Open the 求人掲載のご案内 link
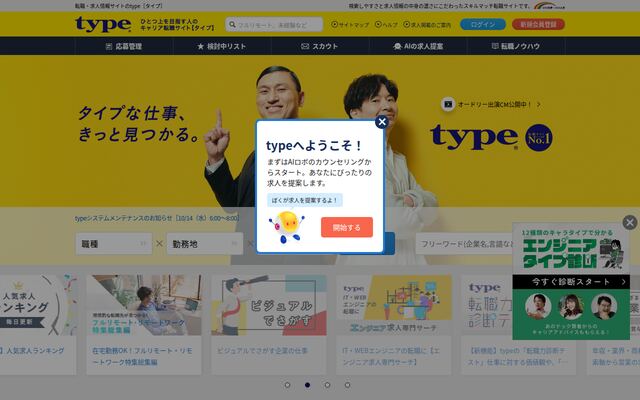Viewport: 640px width, 400px height. 427,24
